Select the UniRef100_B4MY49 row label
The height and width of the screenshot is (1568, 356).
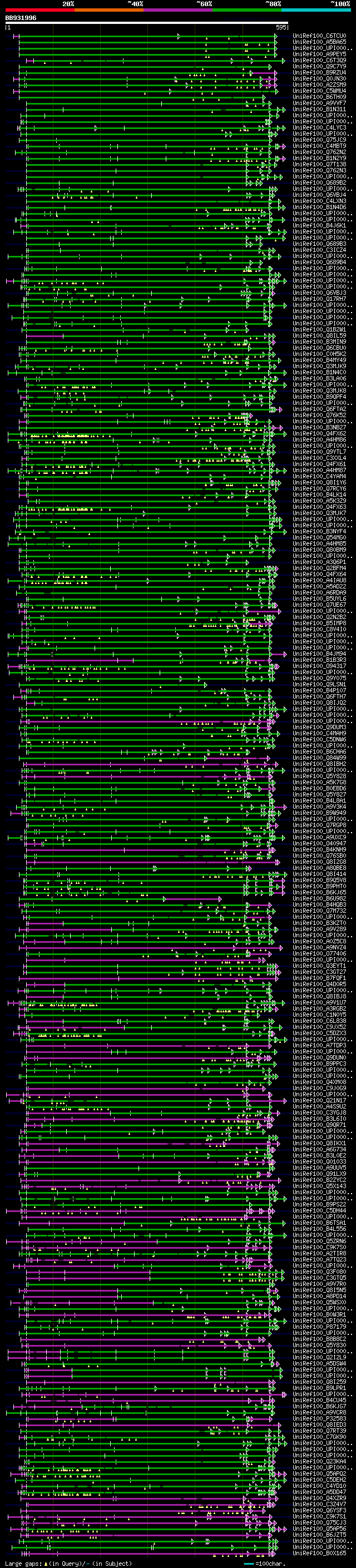pos(319,360)
